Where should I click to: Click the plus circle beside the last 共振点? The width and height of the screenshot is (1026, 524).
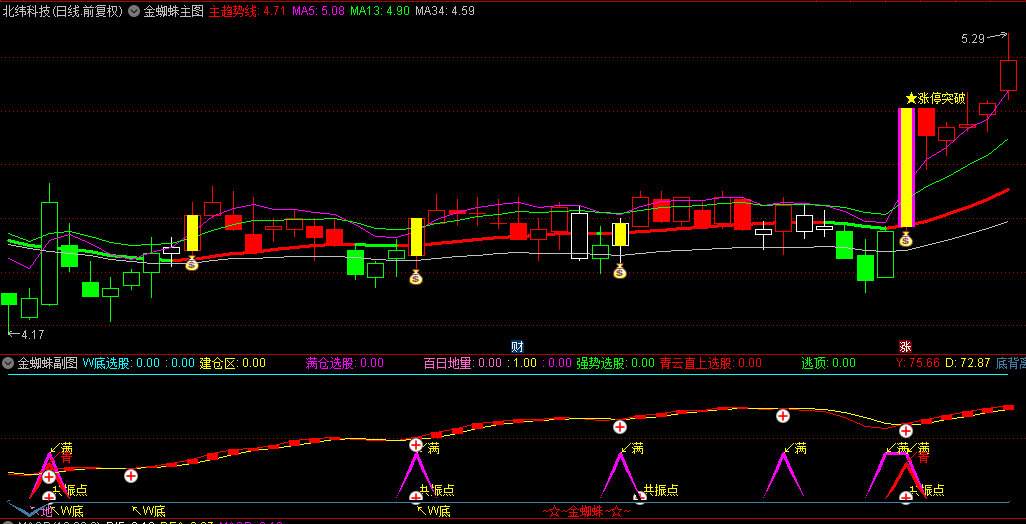tap(906, 498)
